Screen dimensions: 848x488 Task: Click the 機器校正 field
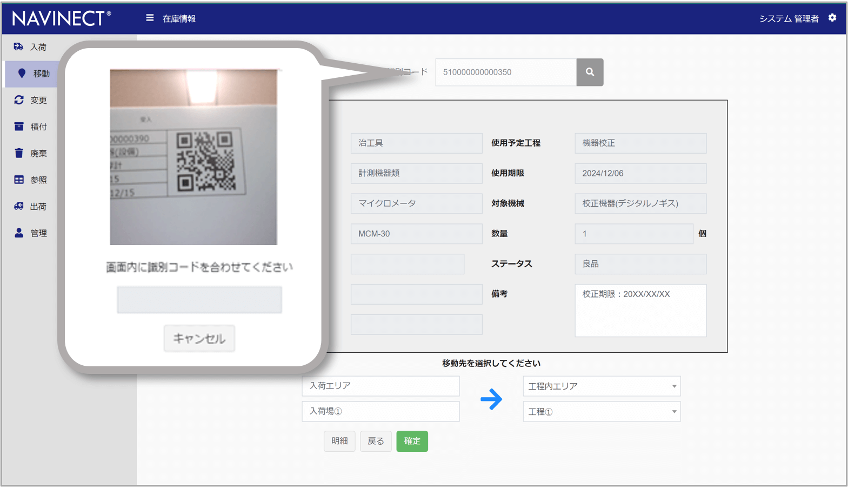point(640,143)
